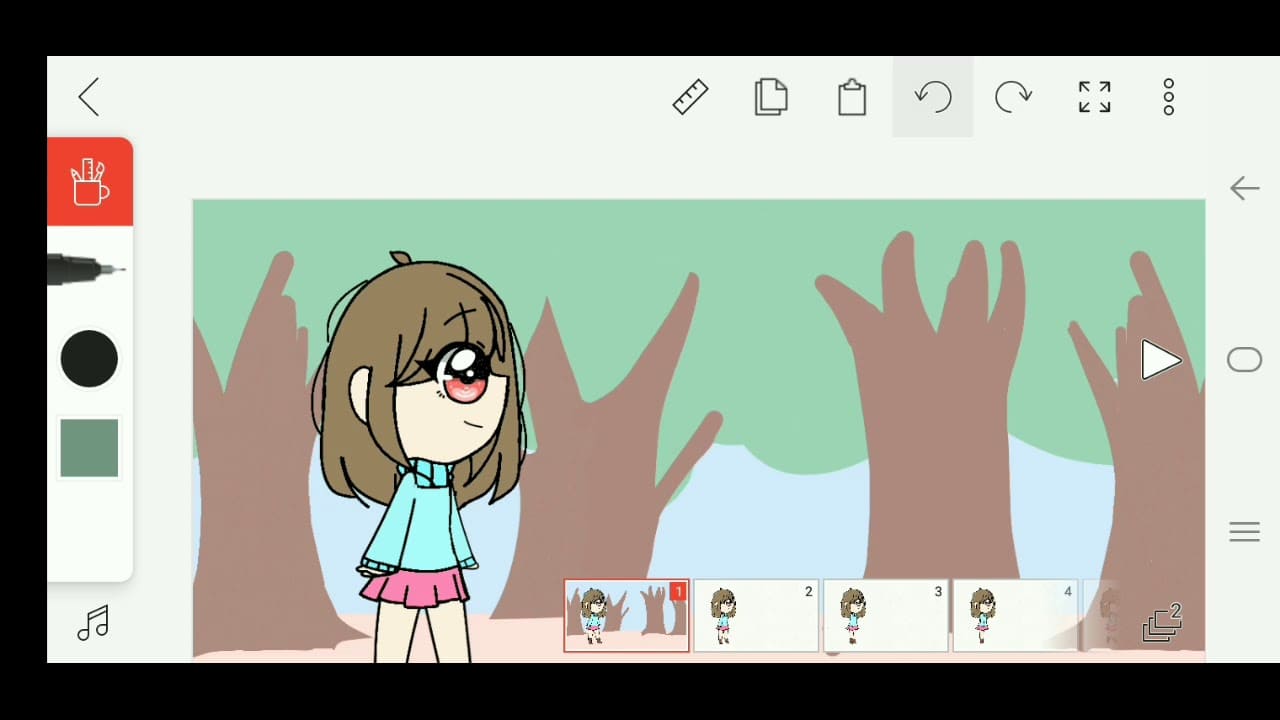Open the red drawing tools panel
Screen dimensions: 1280x720
tap(90, 182)
